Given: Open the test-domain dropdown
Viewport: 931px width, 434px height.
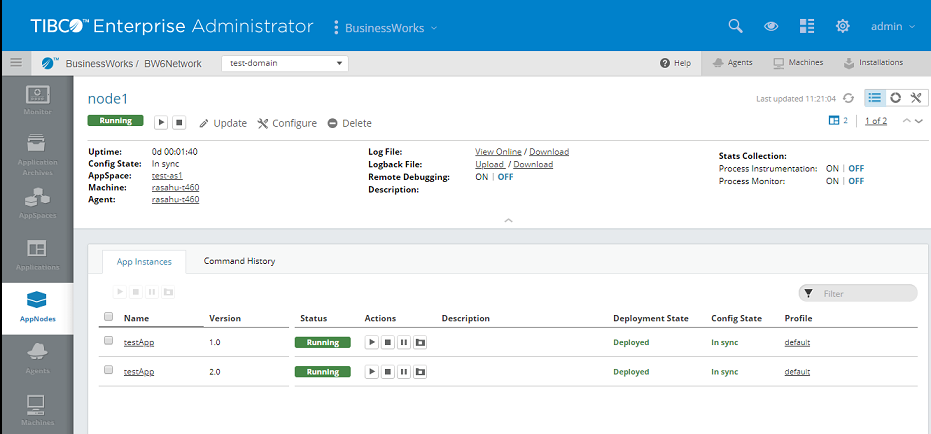Looking at the screenshot, I should click(283, 63).
